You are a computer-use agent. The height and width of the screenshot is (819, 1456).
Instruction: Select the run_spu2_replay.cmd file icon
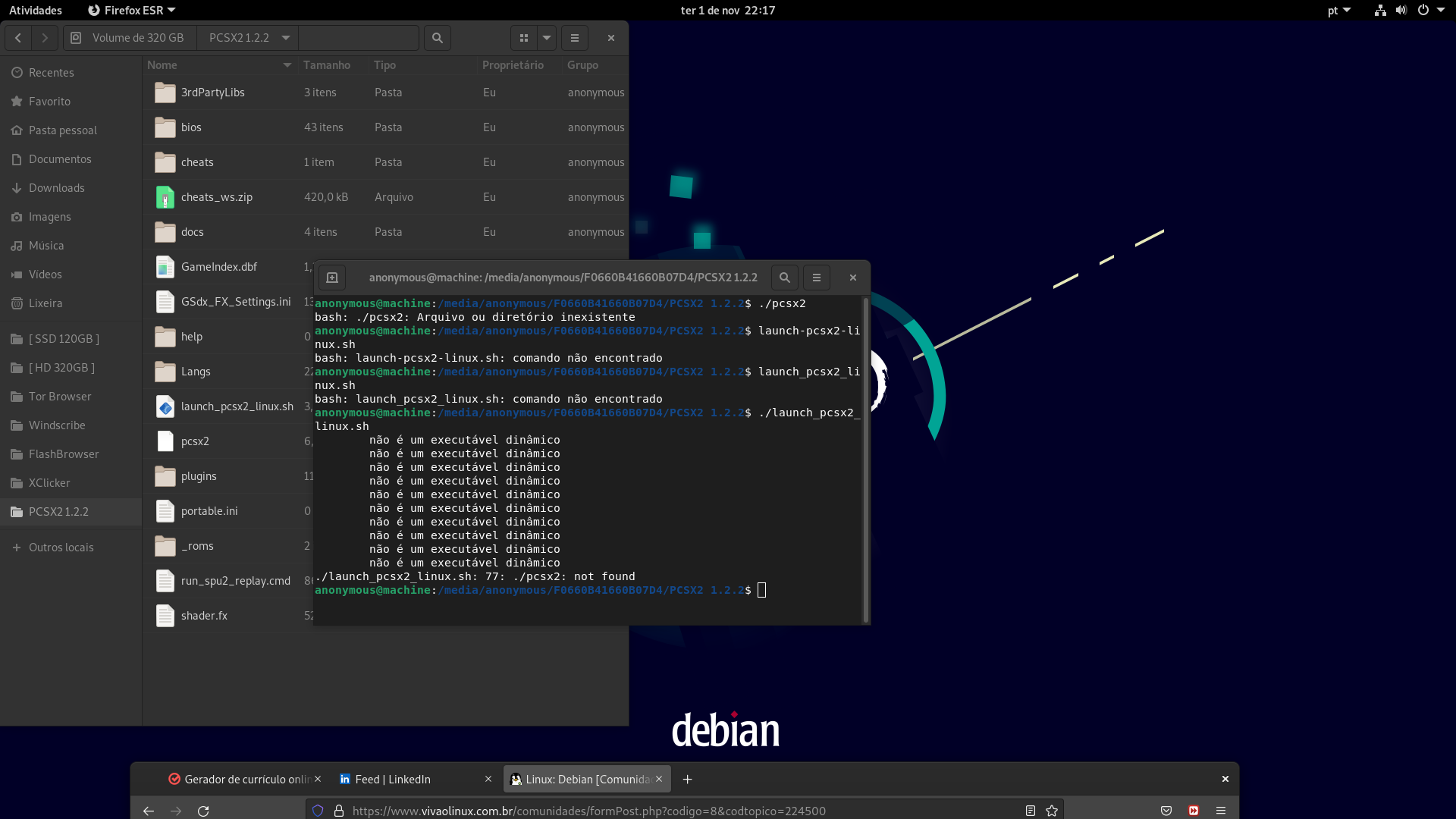coord(165,581)
